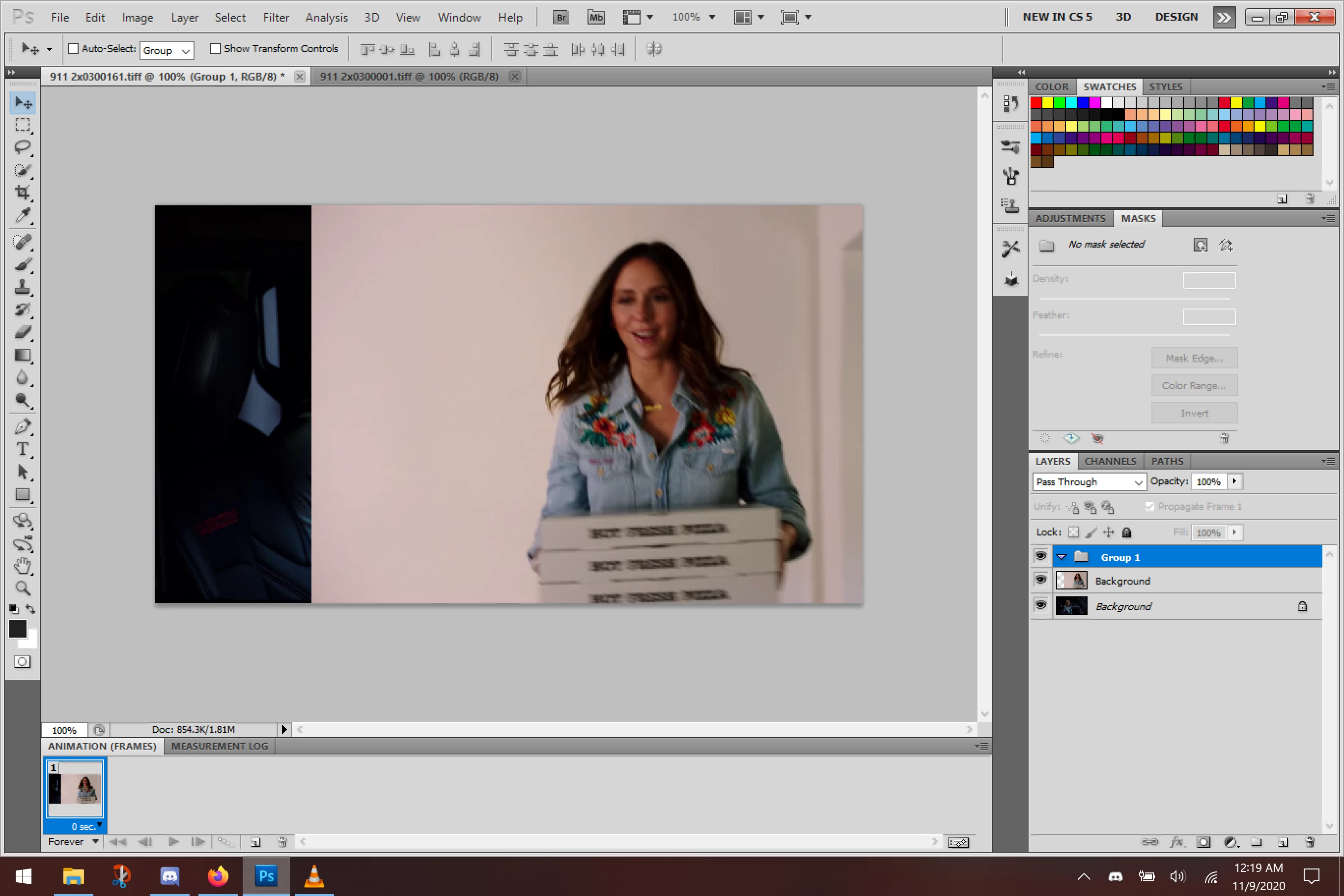The image size is (1344, 896).
Task: Select the Rectangular Marquee tool
Action: tap(22, 125)
